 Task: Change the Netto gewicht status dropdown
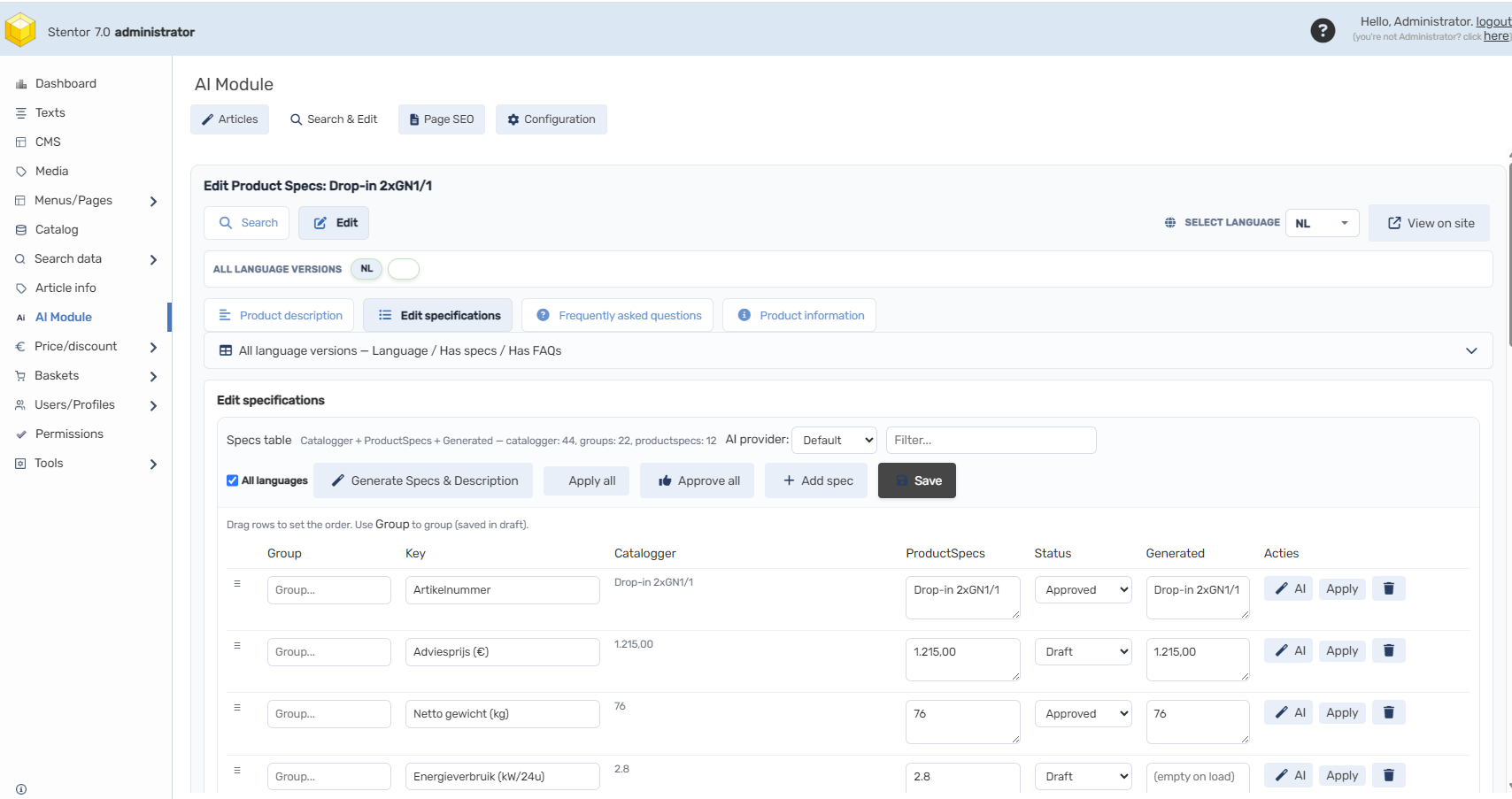point(1084,714)
